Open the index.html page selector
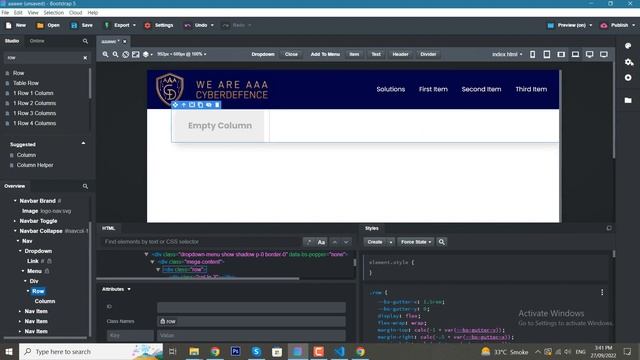Screen dimensions: 640x360 coord(507,54)
